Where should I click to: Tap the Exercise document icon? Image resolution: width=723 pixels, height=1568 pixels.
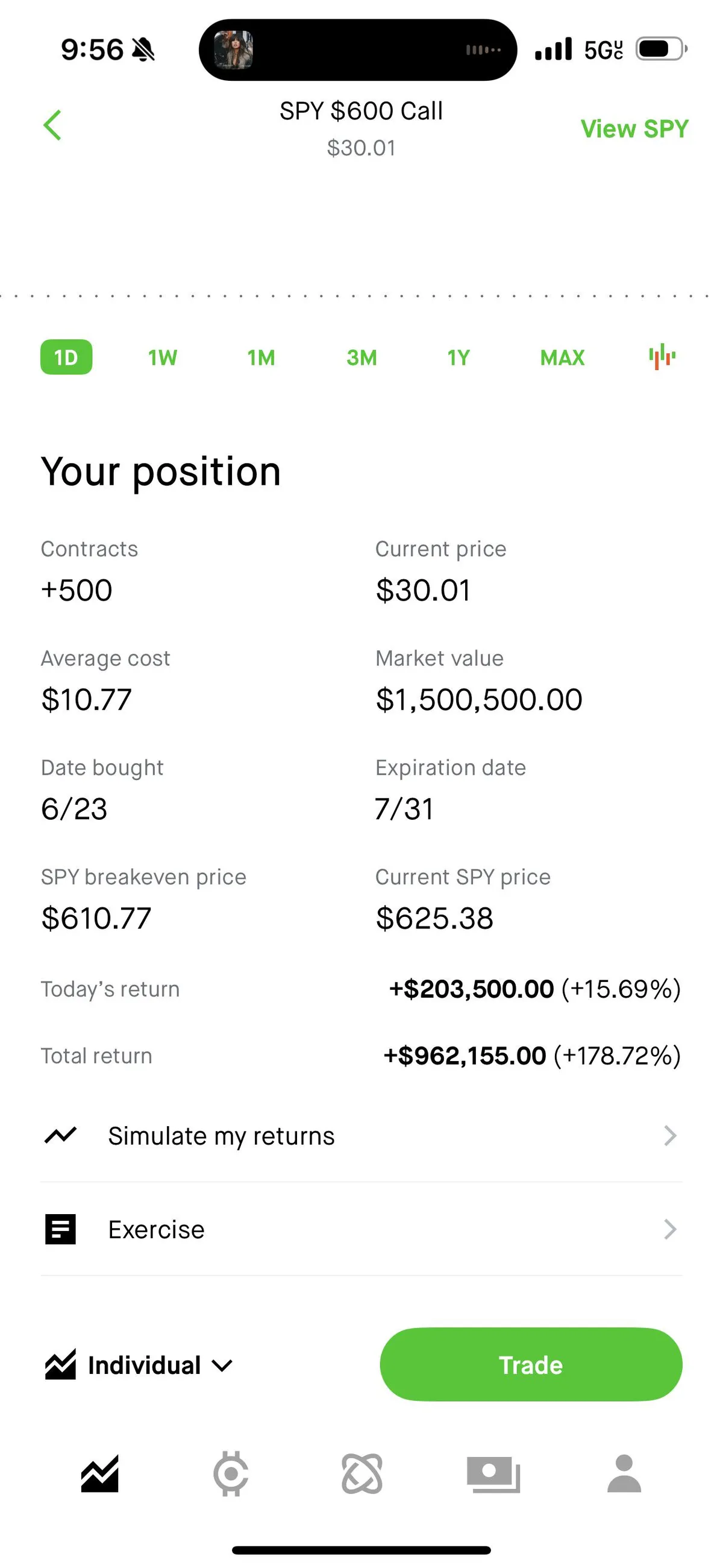click(61, 1230)
